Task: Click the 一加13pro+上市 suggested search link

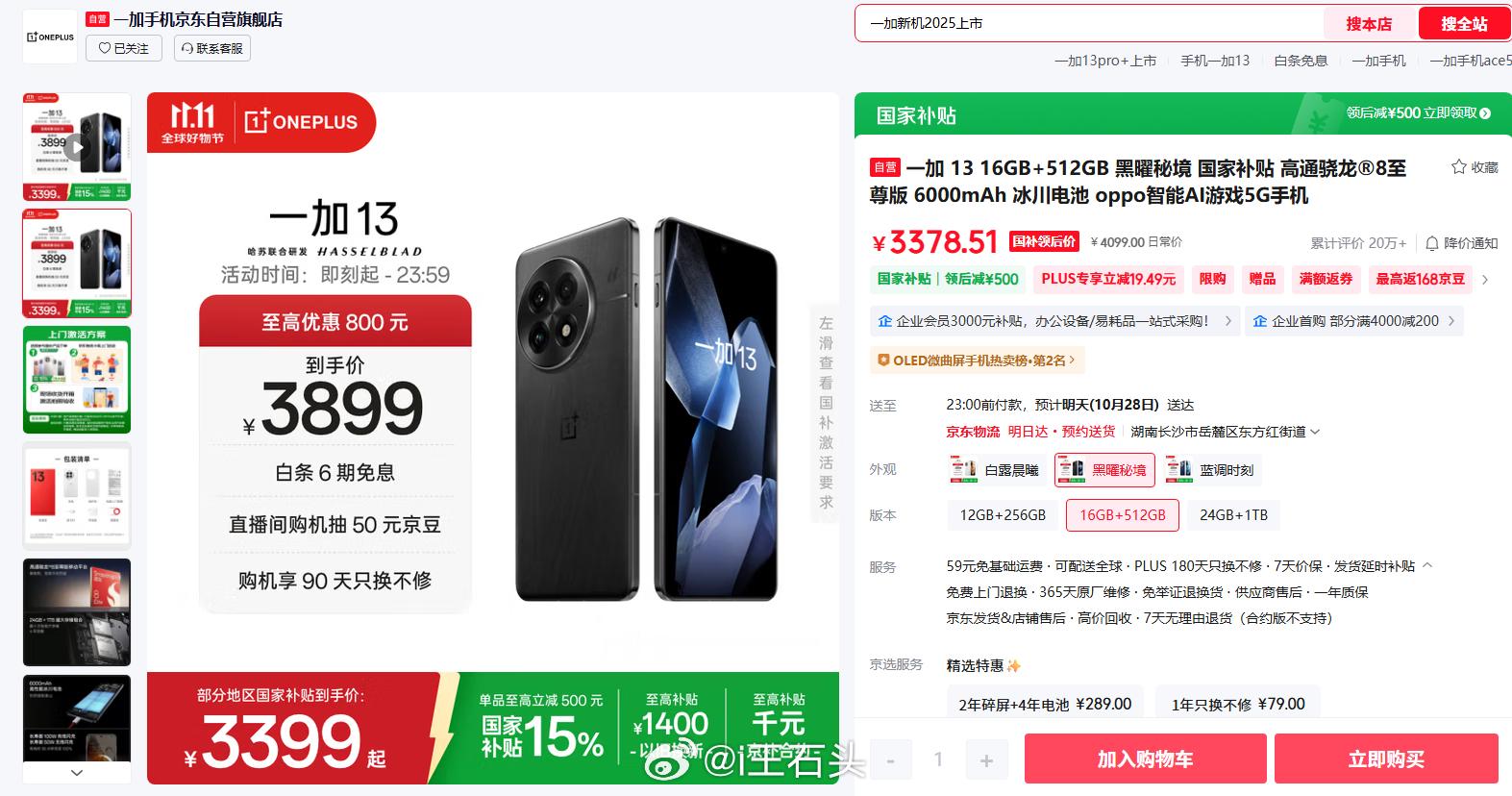Action: [x=1105, y=61]
